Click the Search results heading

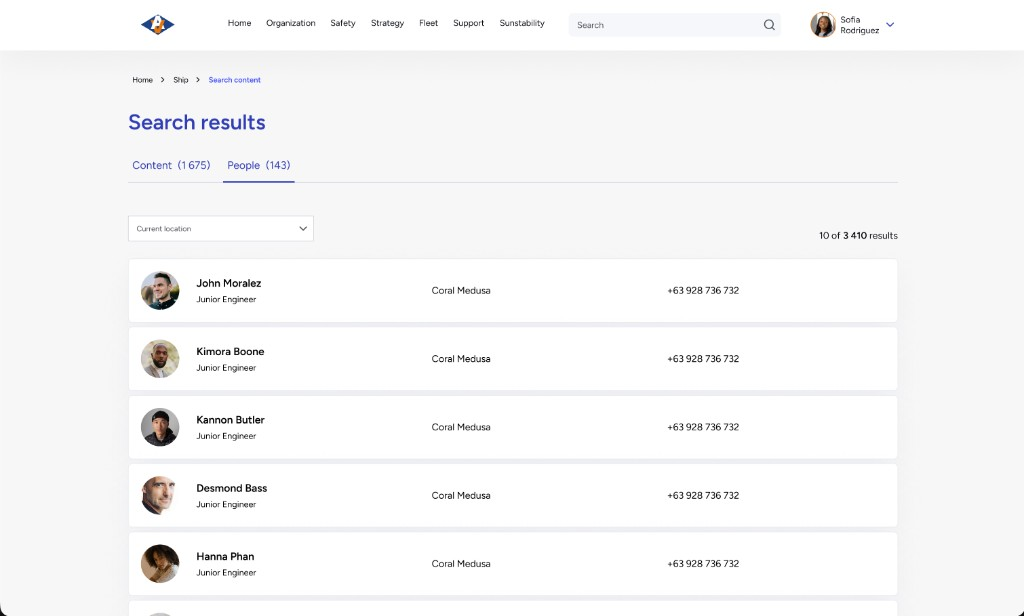click(197, 122)
